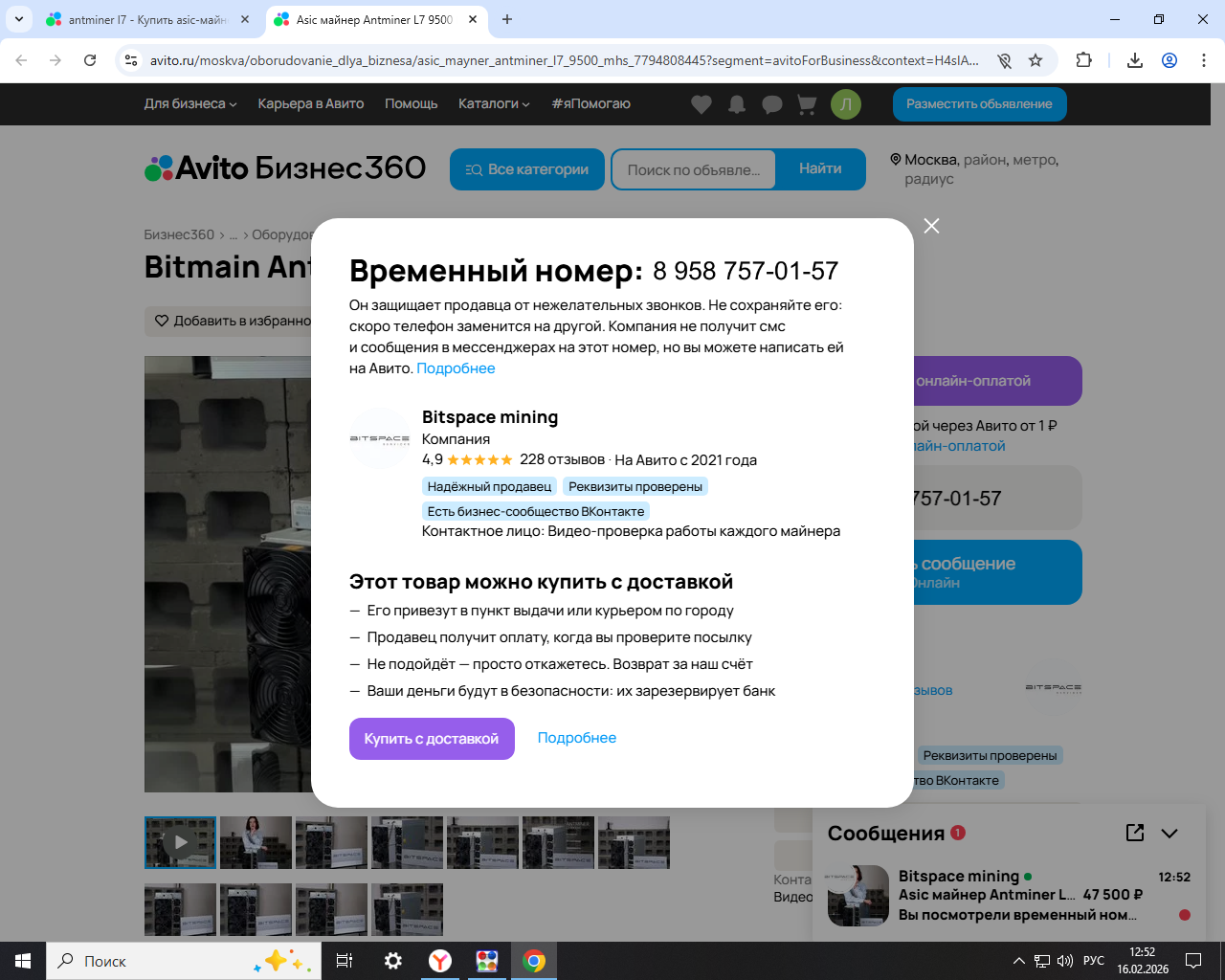Open Settings gear on taskbar
Viewport: 1225px width, 980px height.
click(393, 961)
